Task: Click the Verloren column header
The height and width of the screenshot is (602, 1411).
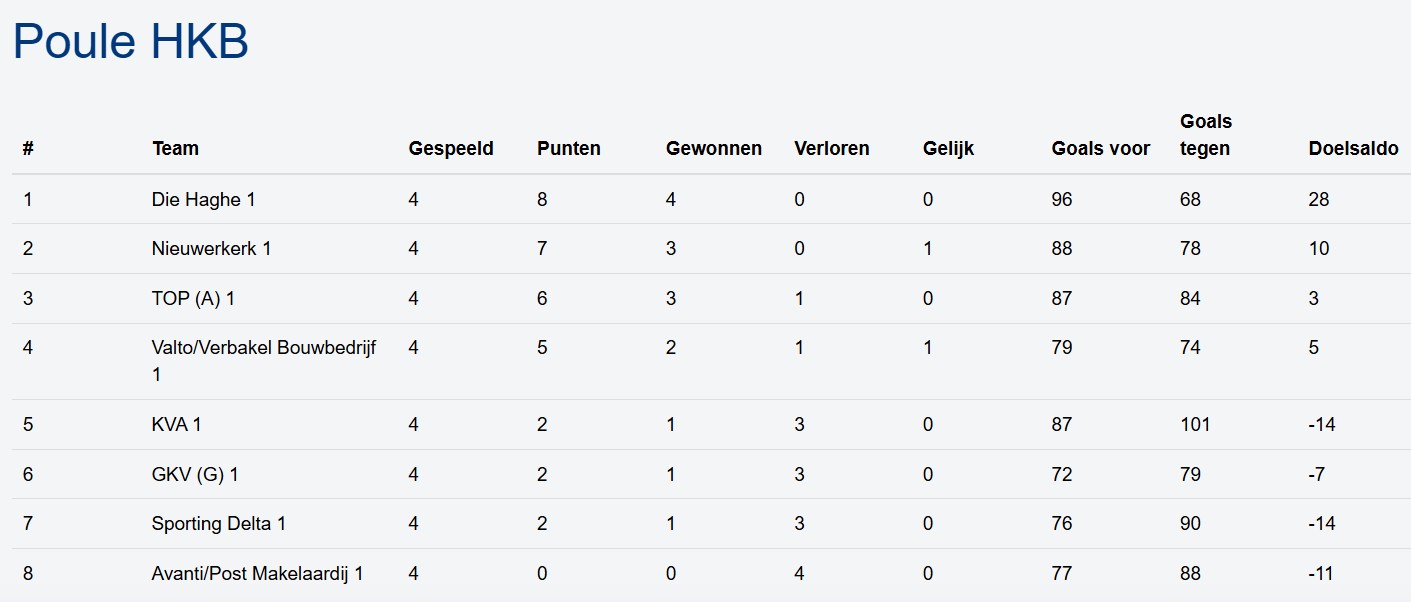Action: (832, 149)
